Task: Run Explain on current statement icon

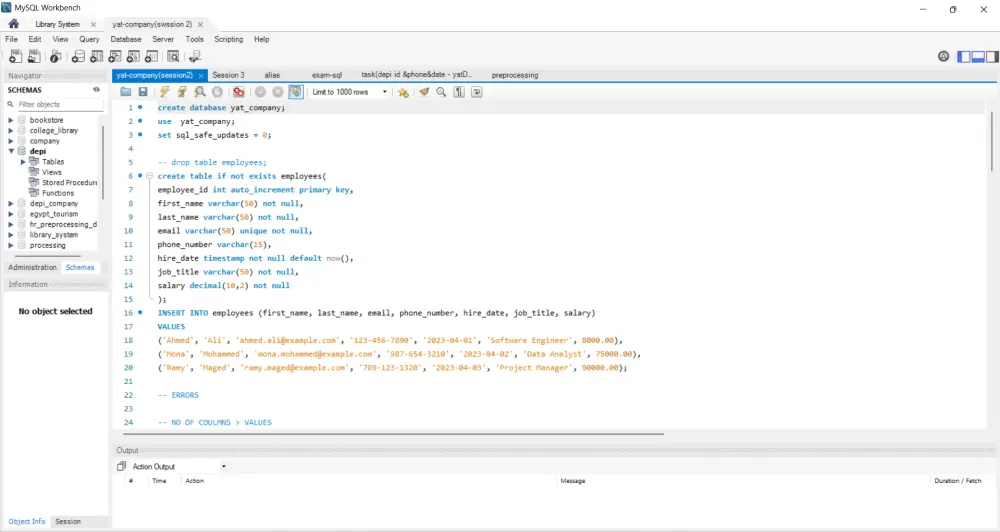Action: [200, 92]
